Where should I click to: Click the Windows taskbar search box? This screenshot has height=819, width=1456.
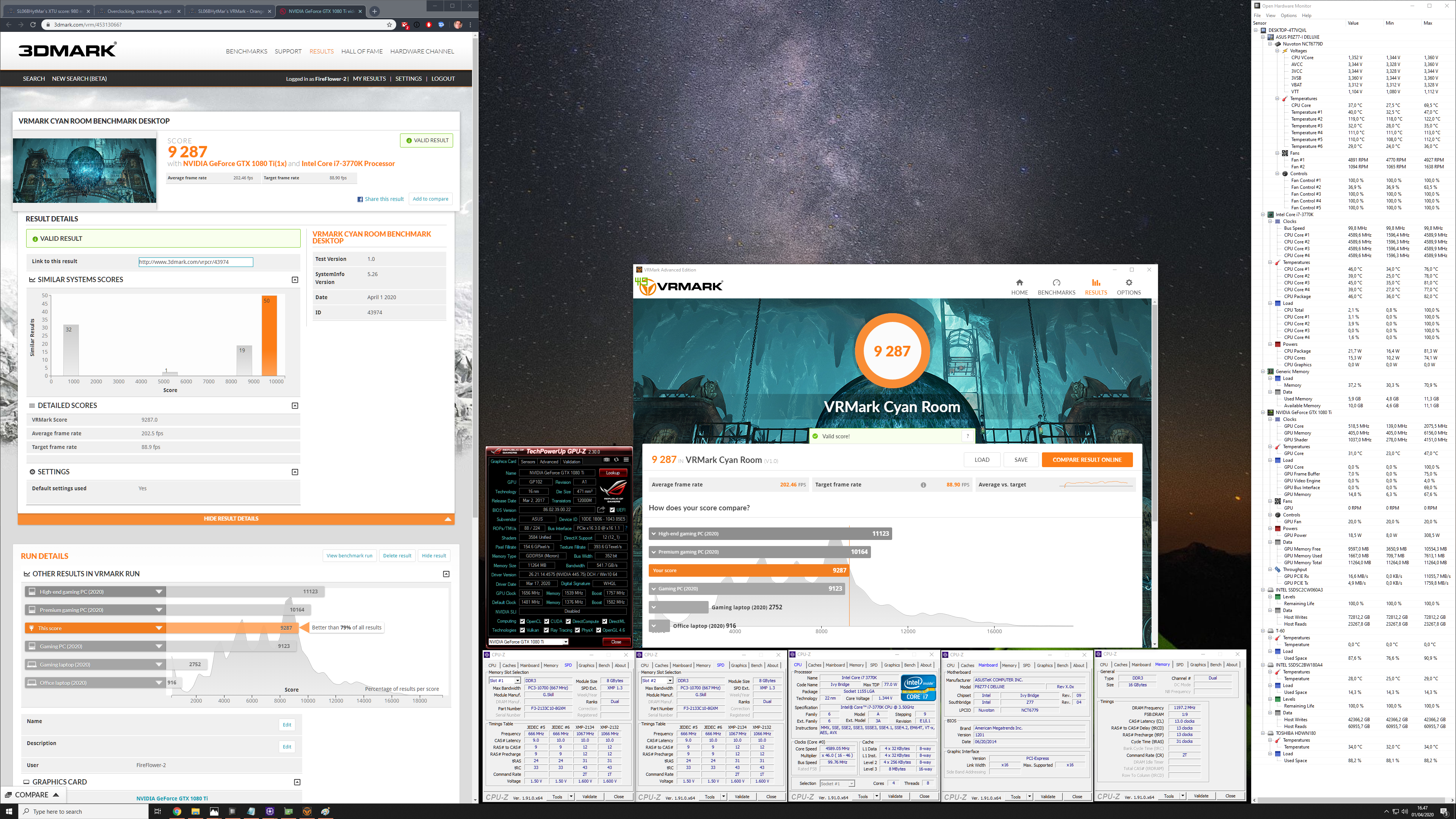[x=84, y=811]
